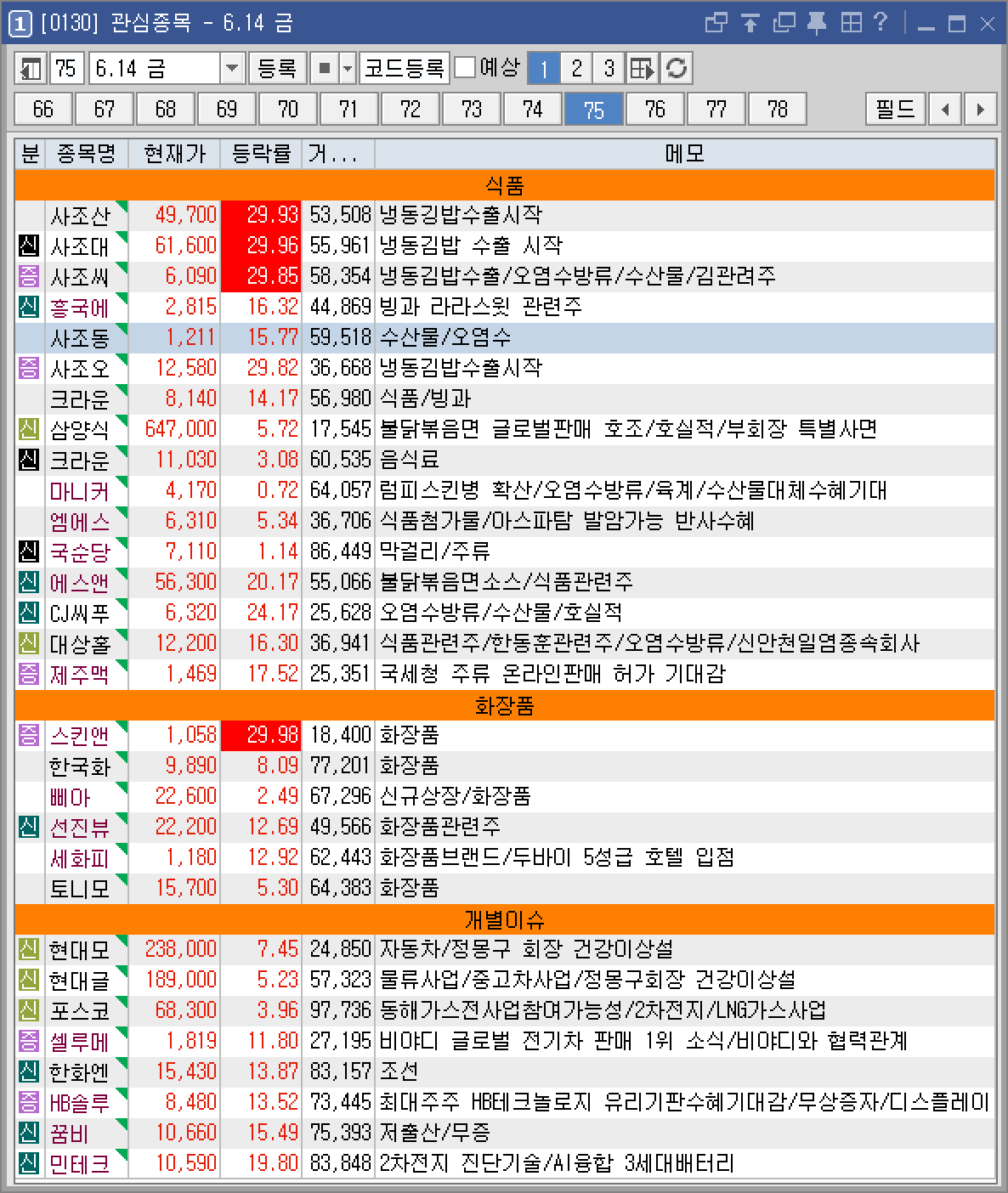Select view mode button 1
Screen dimensions: 1008x1193
pyautogui.click(x=544, y=68)
